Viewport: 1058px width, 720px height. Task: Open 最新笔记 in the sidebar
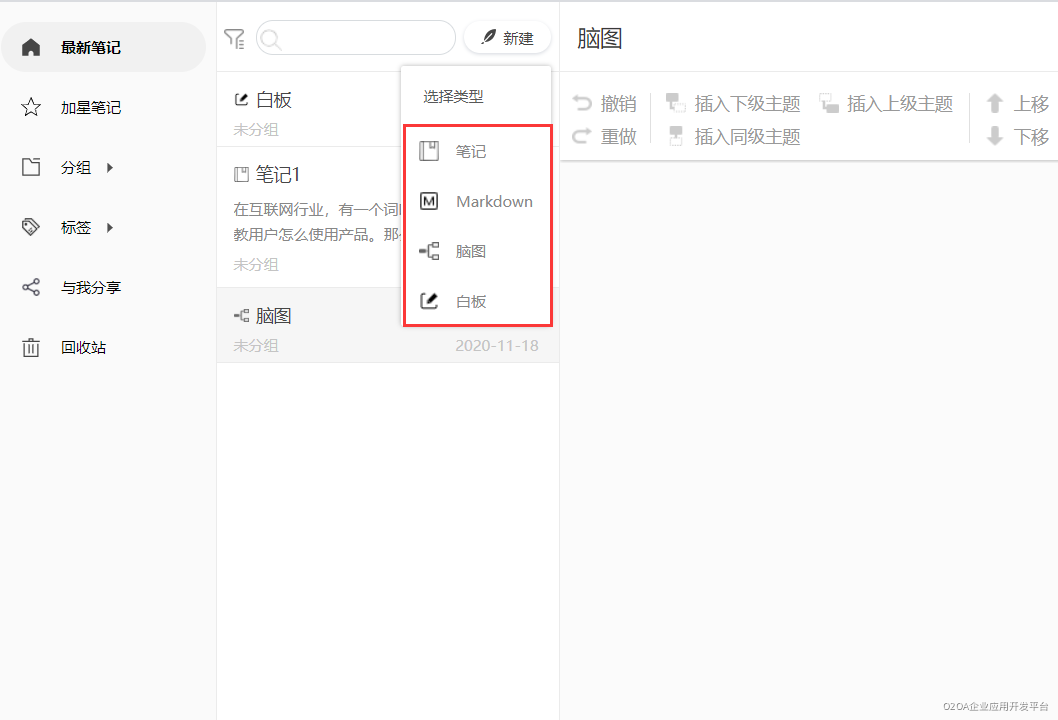click(104, 47)
